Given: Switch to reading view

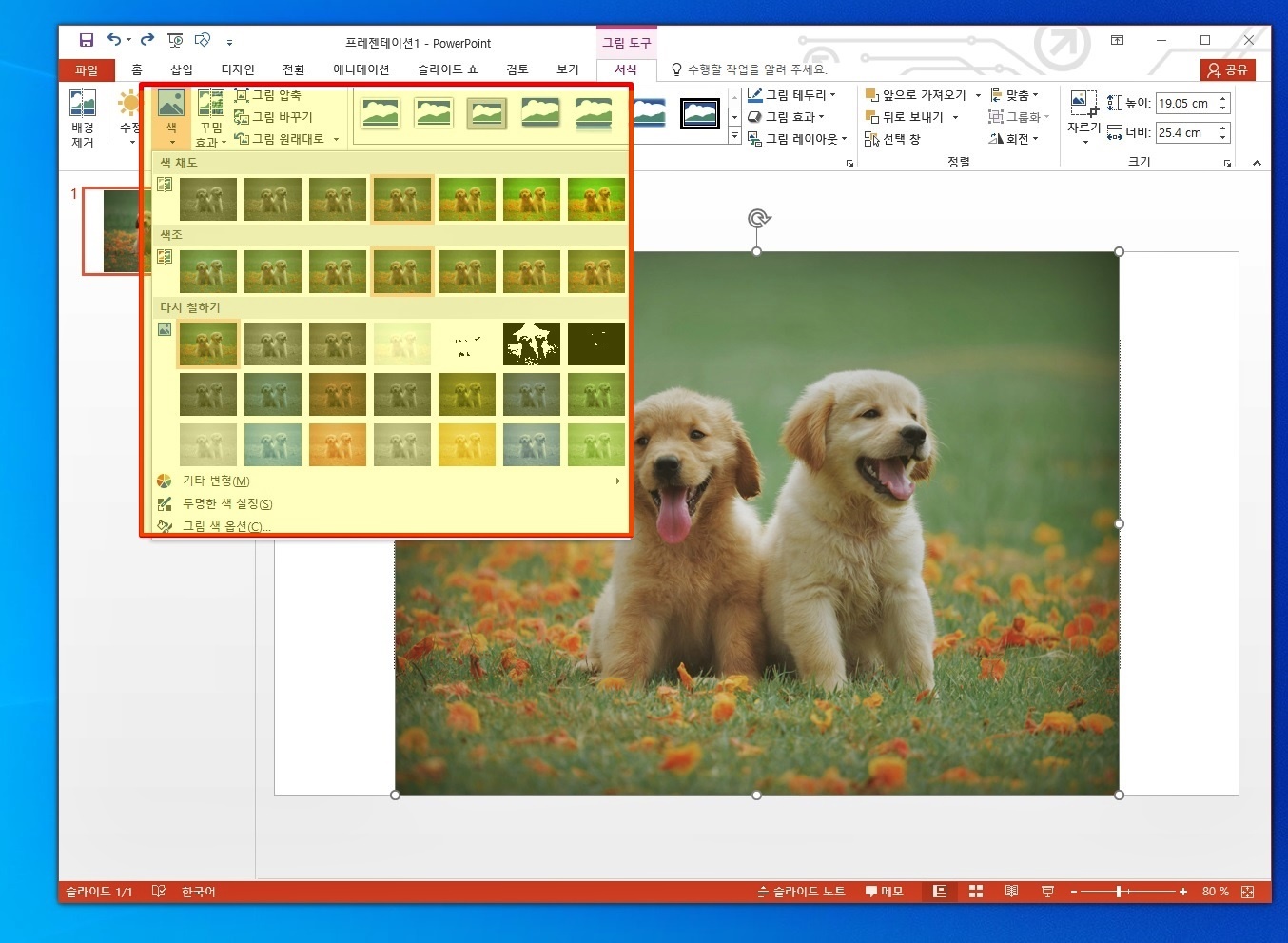Looking at the screenshot, I should 1011,892.
